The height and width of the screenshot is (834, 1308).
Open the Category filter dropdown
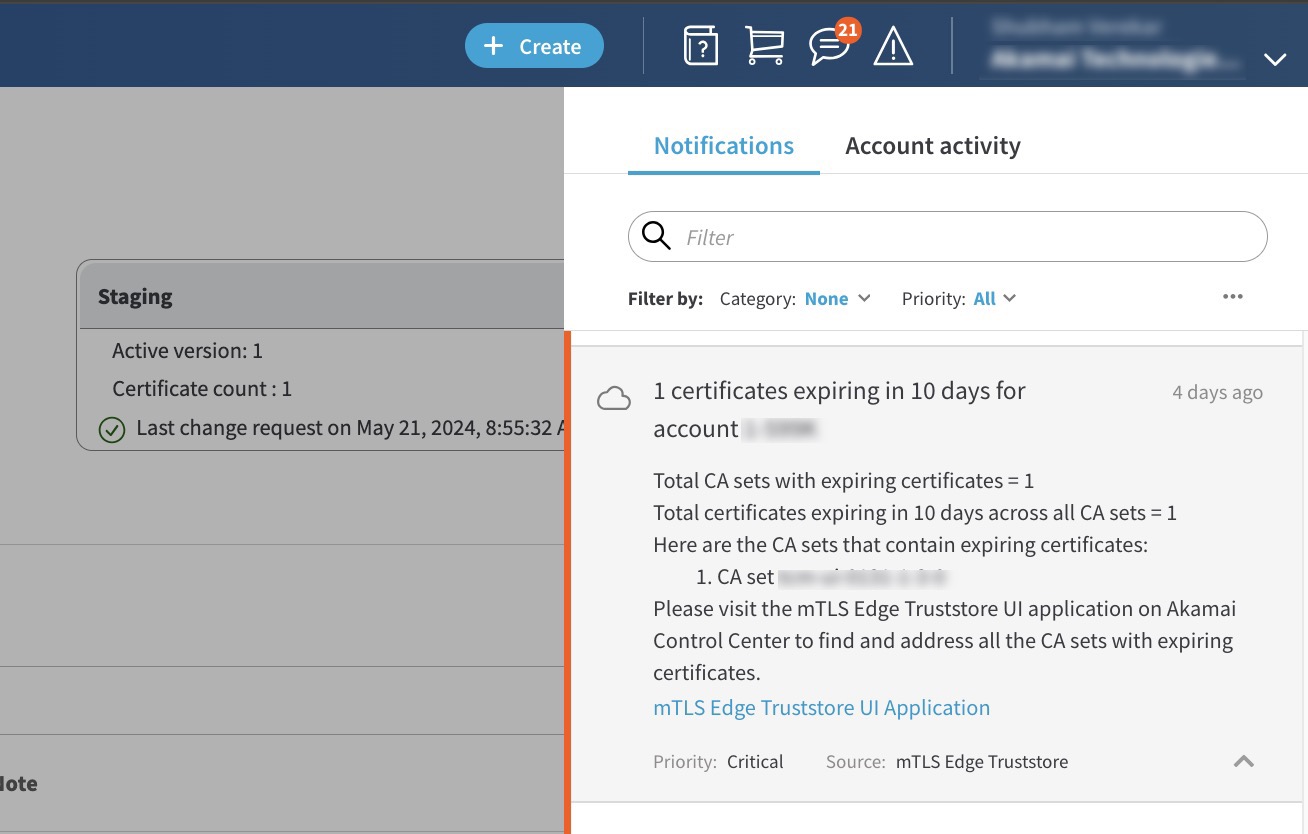tap(837, 299)
